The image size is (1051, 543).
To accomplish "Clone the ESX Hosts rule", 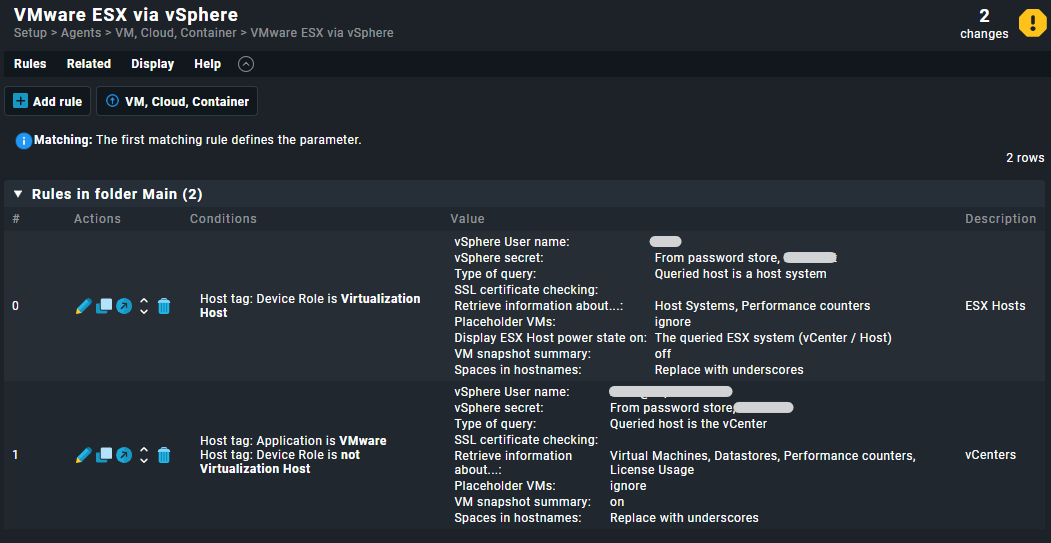I will (104, 306).
